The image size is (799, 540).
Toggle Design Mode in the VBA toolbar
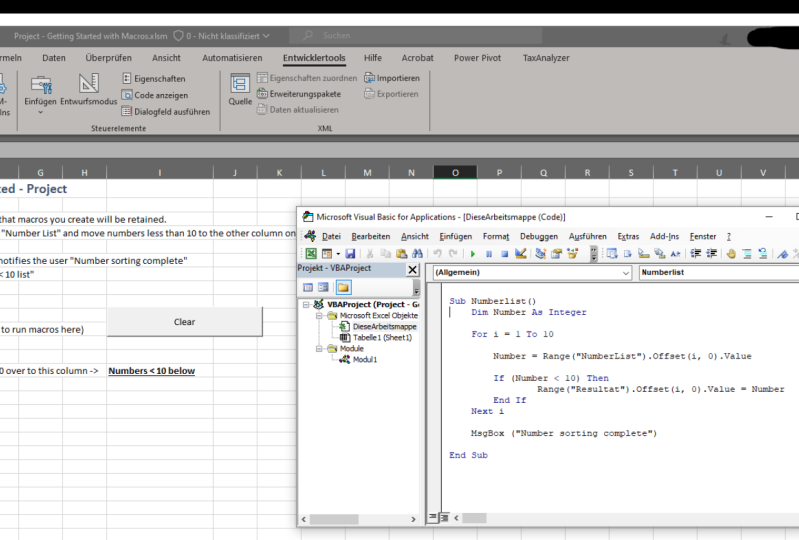click(x=520, y=253)
